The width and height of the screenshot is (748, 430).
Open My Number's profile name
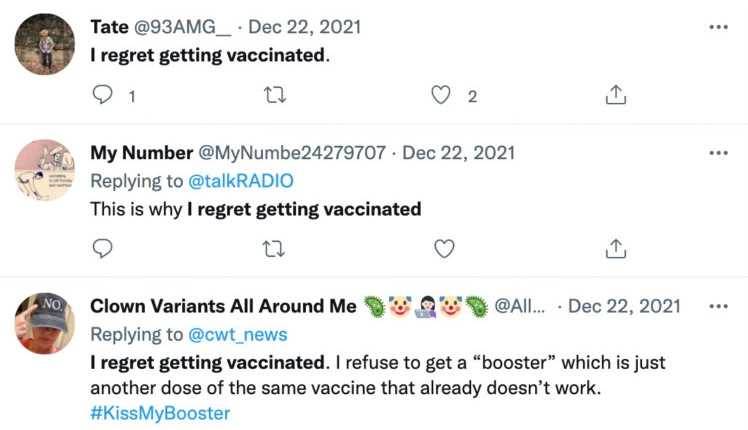(142, 153)
